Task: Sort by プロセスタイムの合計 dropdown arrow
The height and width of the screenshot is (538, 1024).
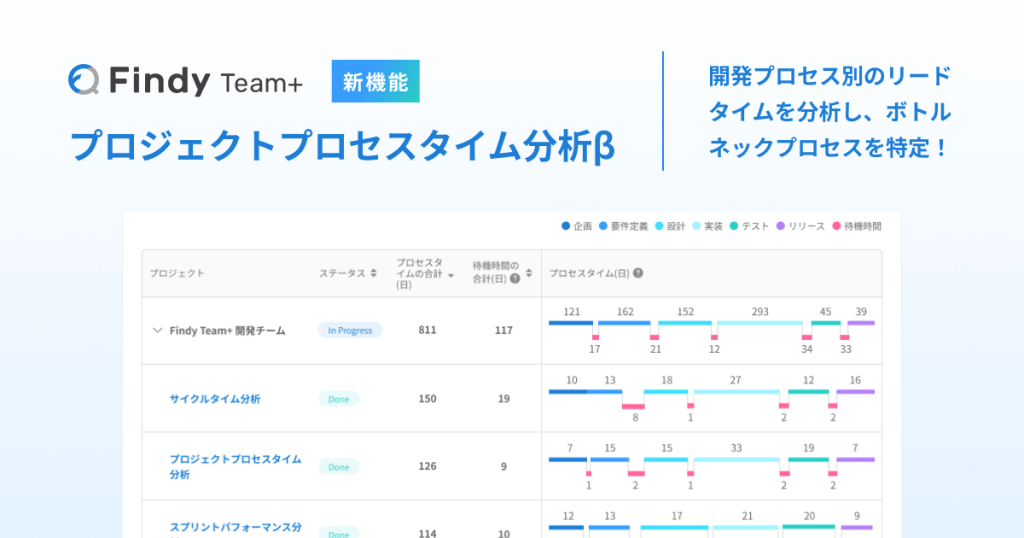Action: (x=451, y=276)
